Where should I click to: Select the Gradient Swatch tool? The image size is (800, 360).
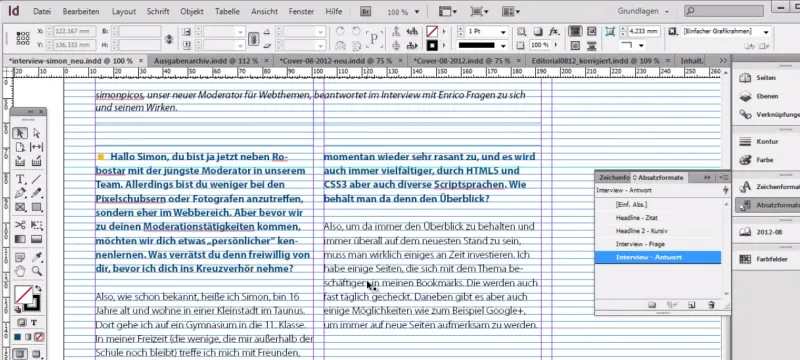coord(20,239)
